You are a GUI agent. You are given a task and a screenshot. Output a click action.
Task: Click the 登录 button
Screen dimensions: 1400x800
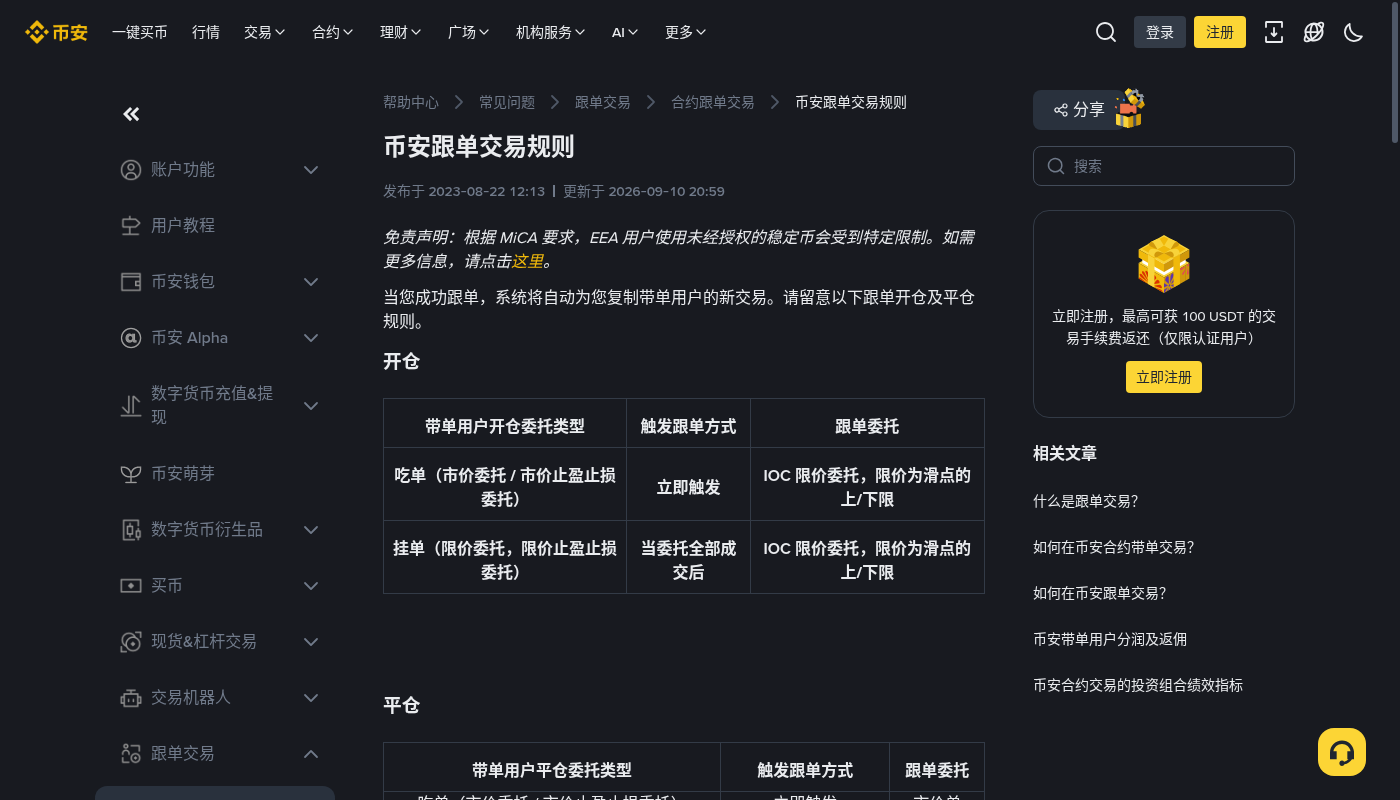pos(1160,32)
